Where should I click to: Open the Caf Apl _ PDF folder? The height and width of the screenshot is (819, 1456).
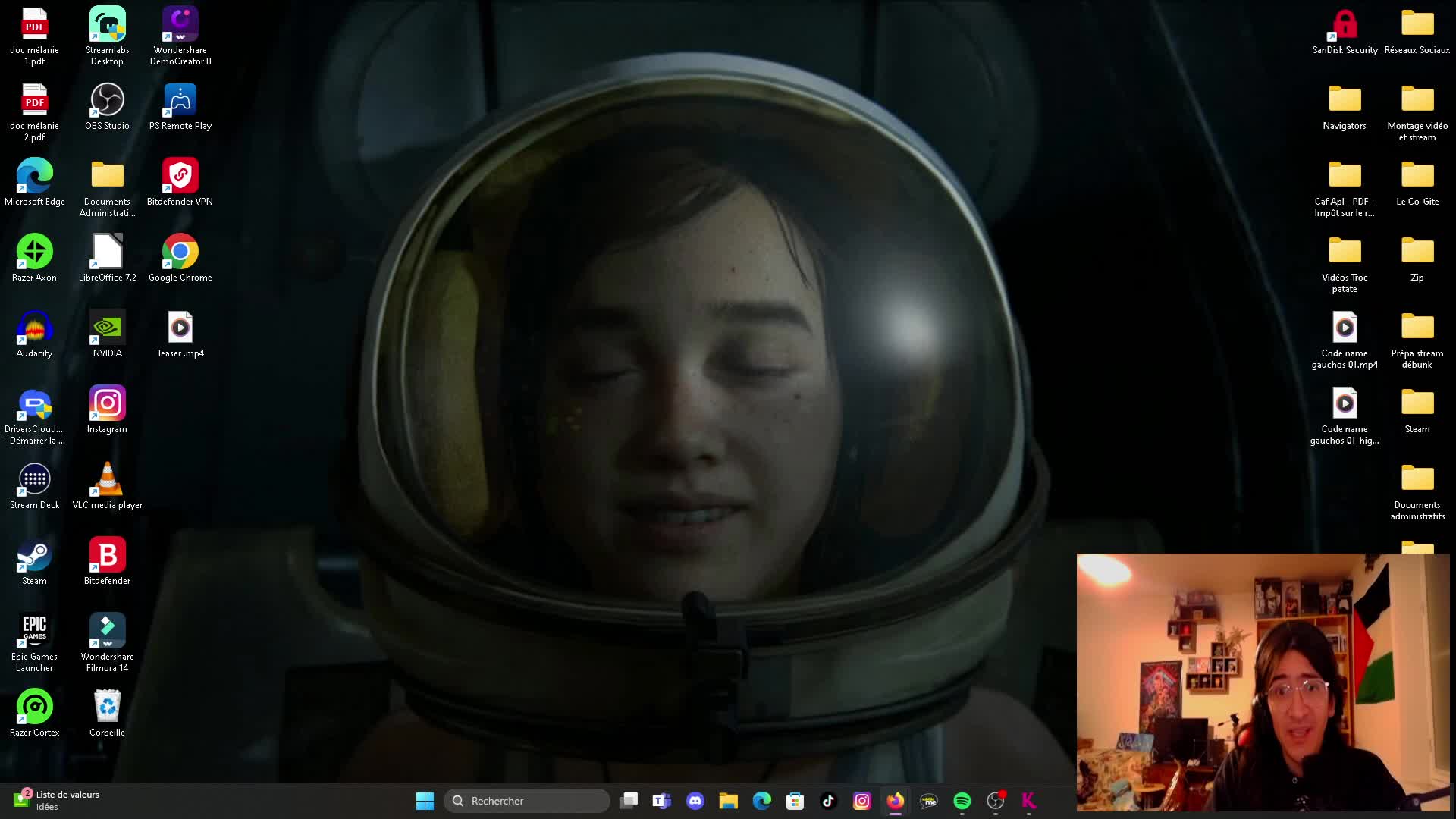1345,187
